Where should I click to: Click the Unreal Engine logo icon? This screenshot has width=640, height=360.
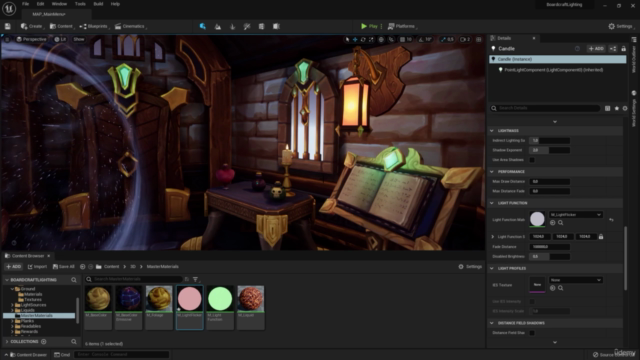tap(9, 8)
